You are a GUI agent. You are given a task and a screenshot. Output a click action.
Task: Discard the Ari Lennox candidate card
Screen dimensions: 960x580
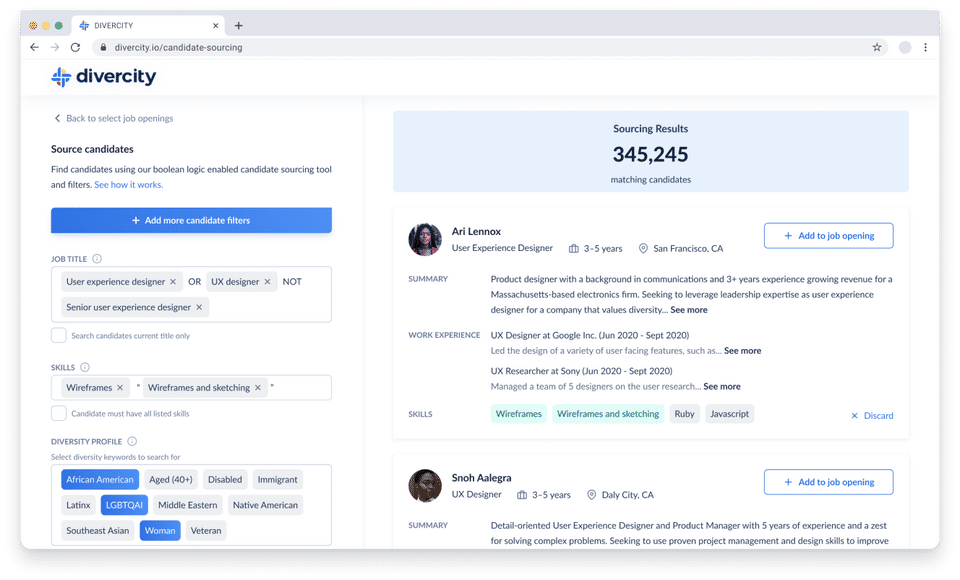pyautogui.click(x=872, y=416)
